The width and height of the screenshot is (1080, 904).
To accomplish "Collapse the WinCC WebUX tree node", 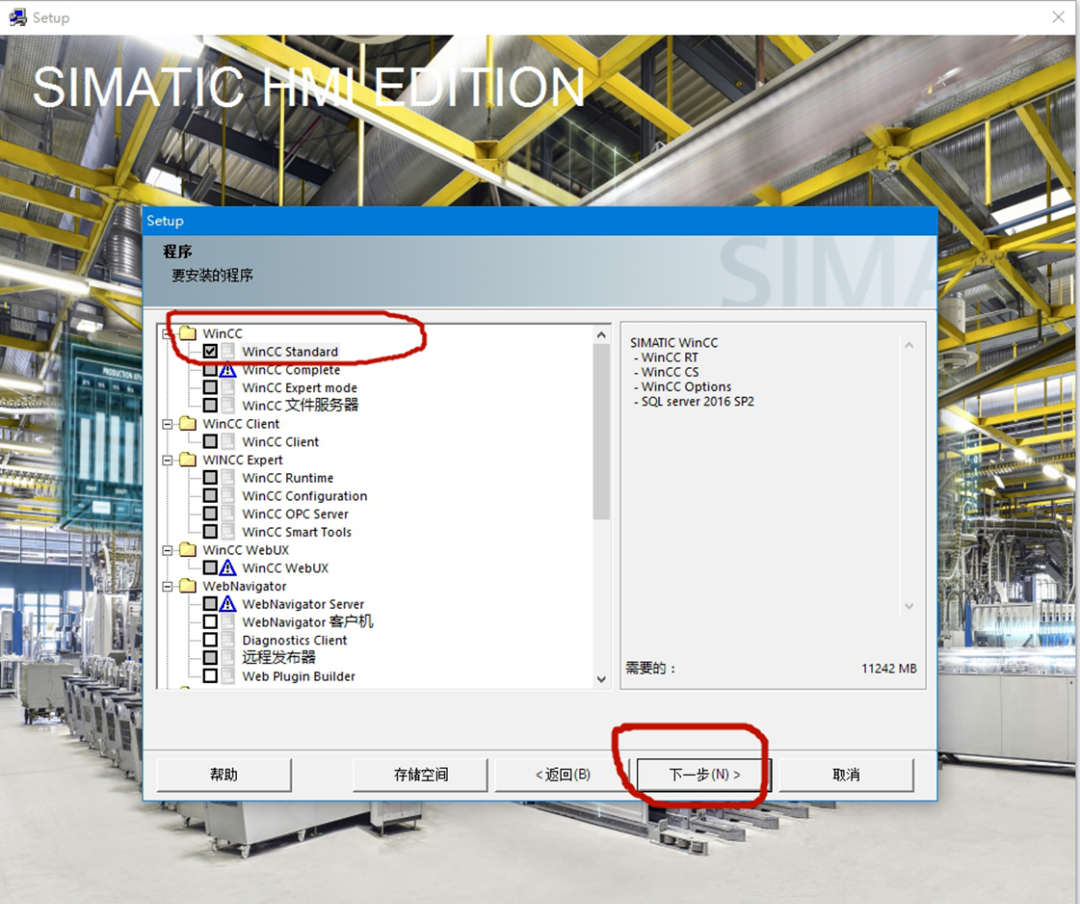I will tap(167, 550).
